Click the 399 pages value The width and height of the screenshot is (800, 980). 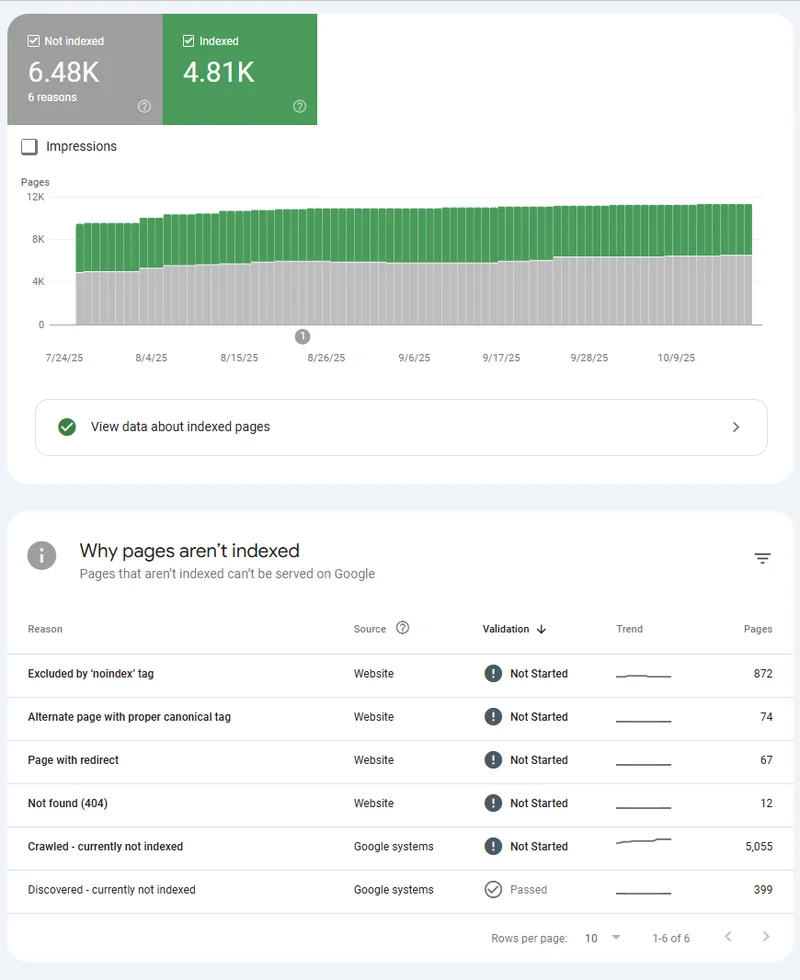[x=763, y=889]
